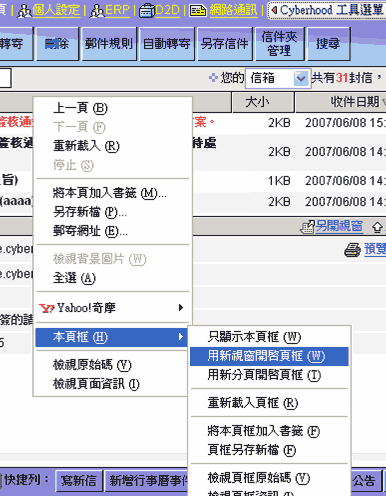Image resolution: width=386 pixels, height=496 pixels.
Task: Open the 本頁框 (H) submenu item
Action: [111, 337]
